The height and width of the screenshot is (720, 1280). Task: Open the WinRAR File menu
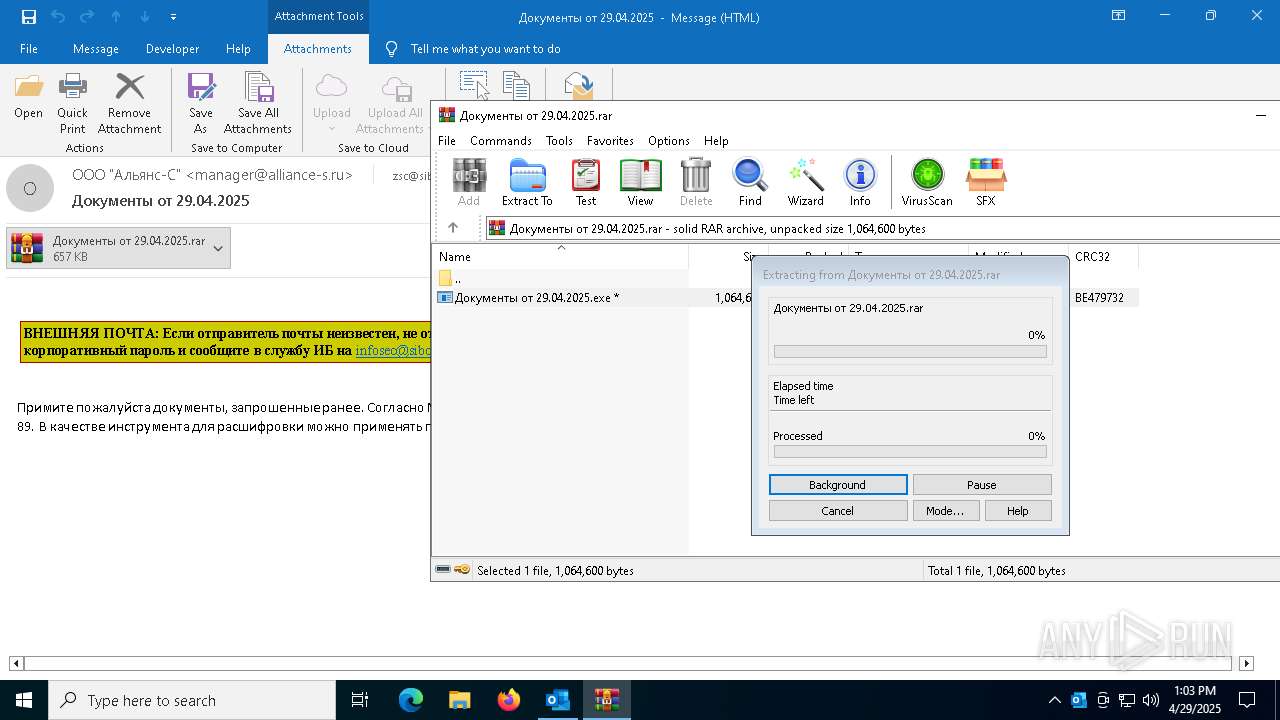pos(447,141)
